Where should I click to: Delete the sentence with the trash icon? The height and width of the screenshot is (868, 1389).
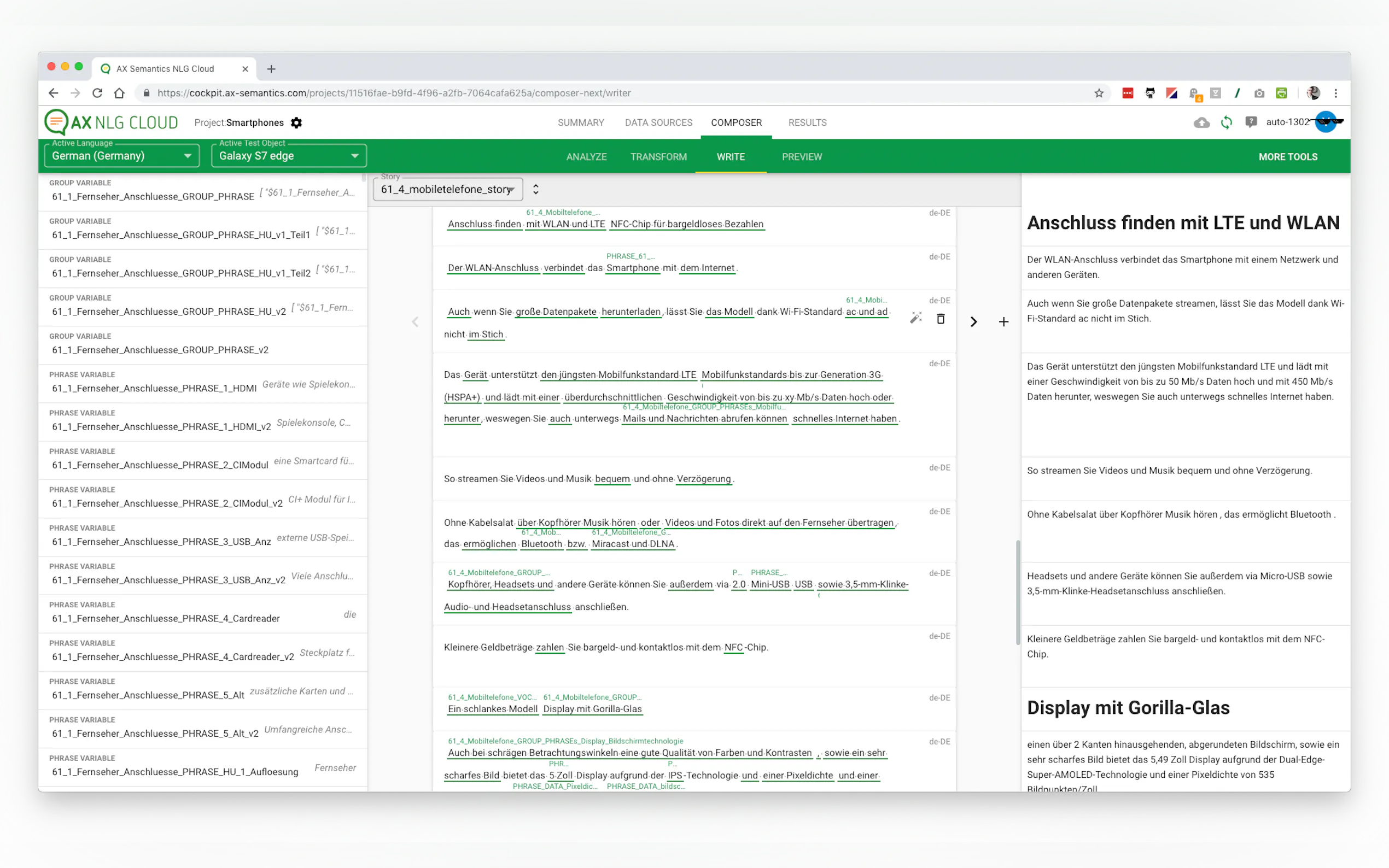941,319
